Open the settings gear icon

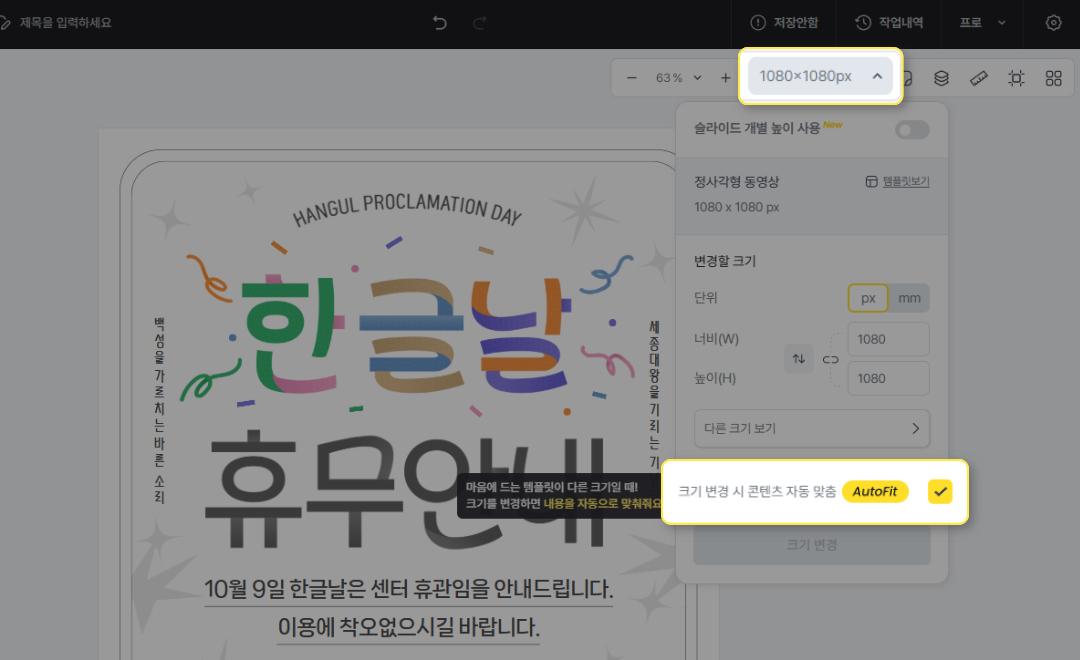point(1053,22)
